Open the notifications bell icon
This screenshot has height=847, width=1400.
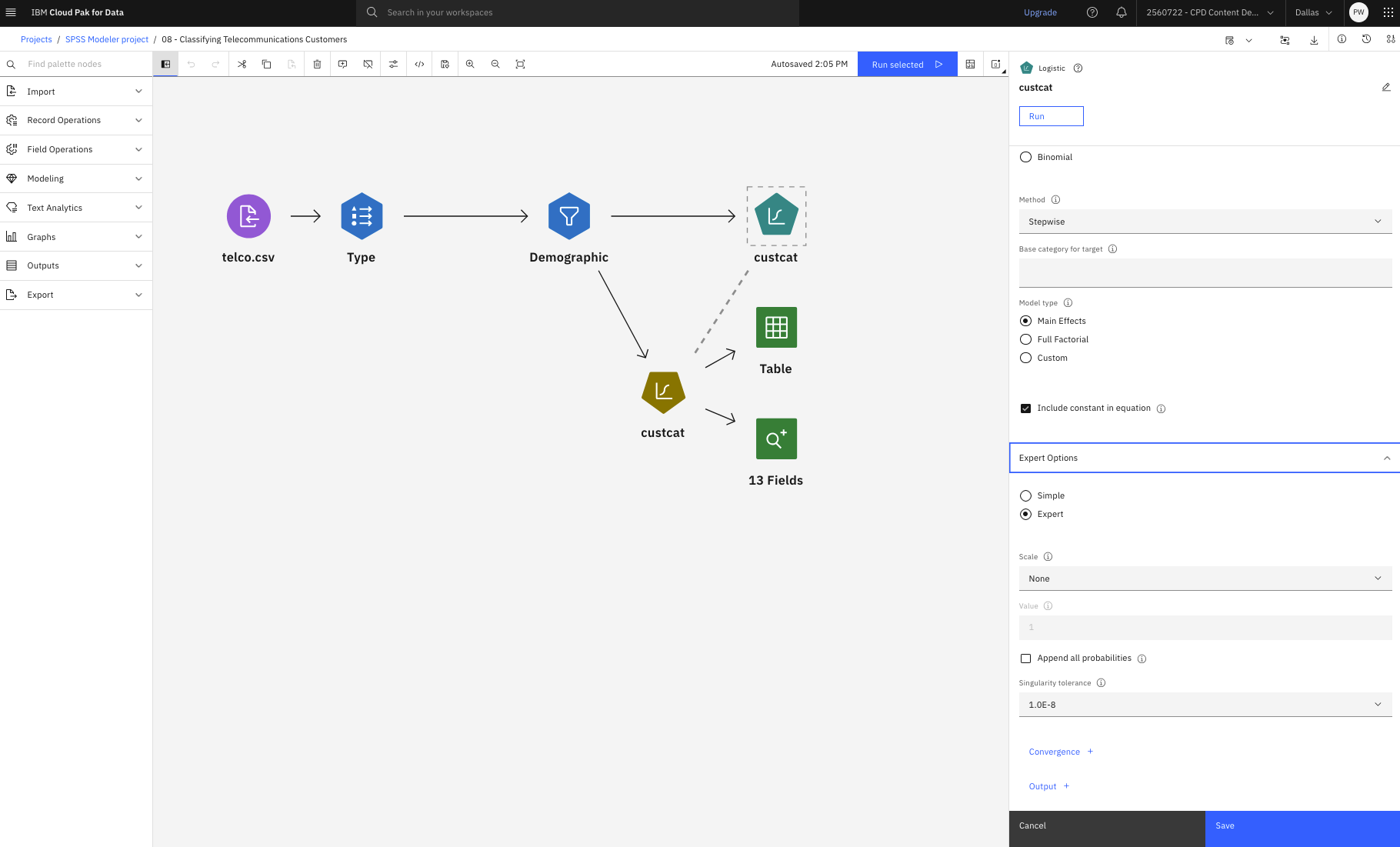pyautogui.click(x=1122, y=12)
